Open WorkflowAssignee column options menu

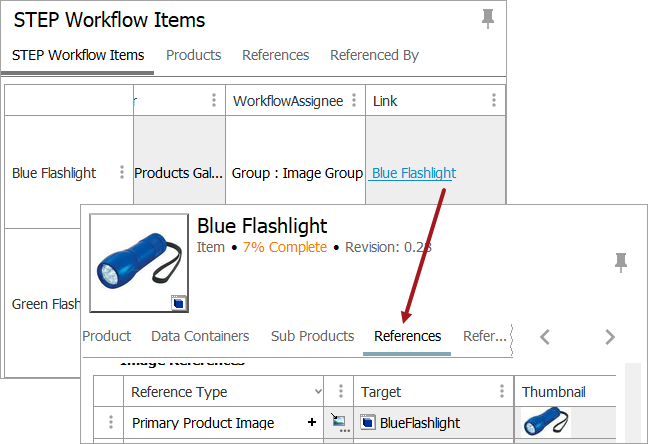(x=354, y=100)
